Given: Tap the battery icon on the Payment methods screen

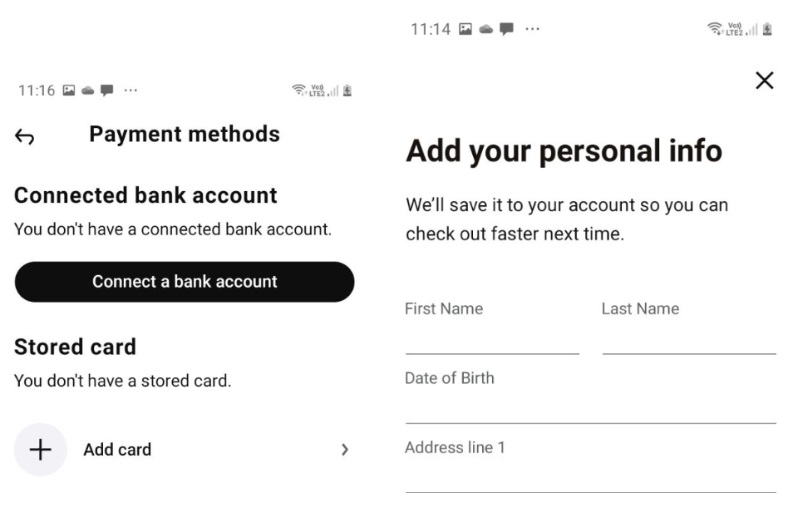Looking at the screenshot, I should pos(346,90).
